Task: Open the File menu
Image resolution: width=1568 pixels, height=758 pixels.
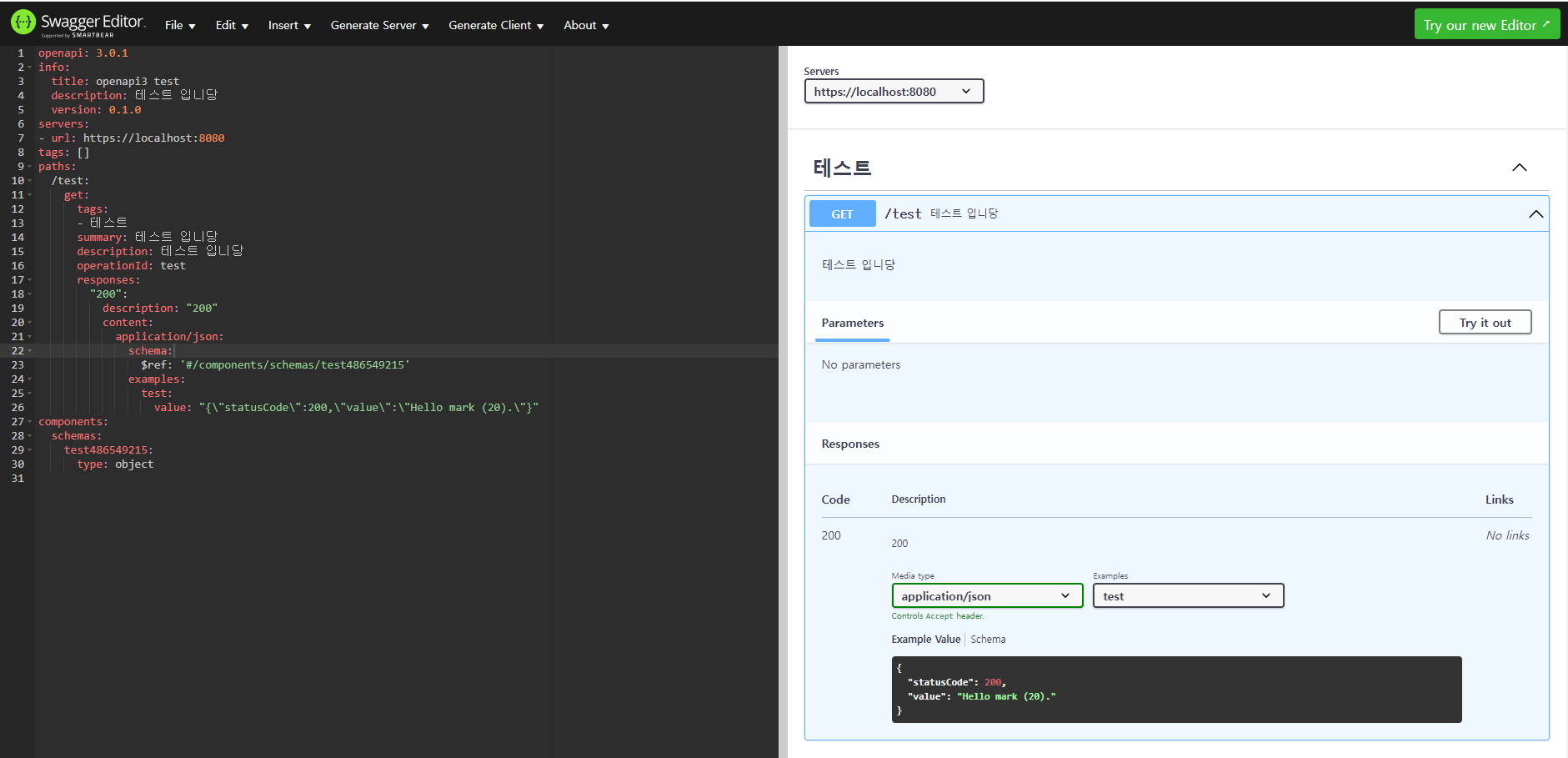Action: [180, 25]
